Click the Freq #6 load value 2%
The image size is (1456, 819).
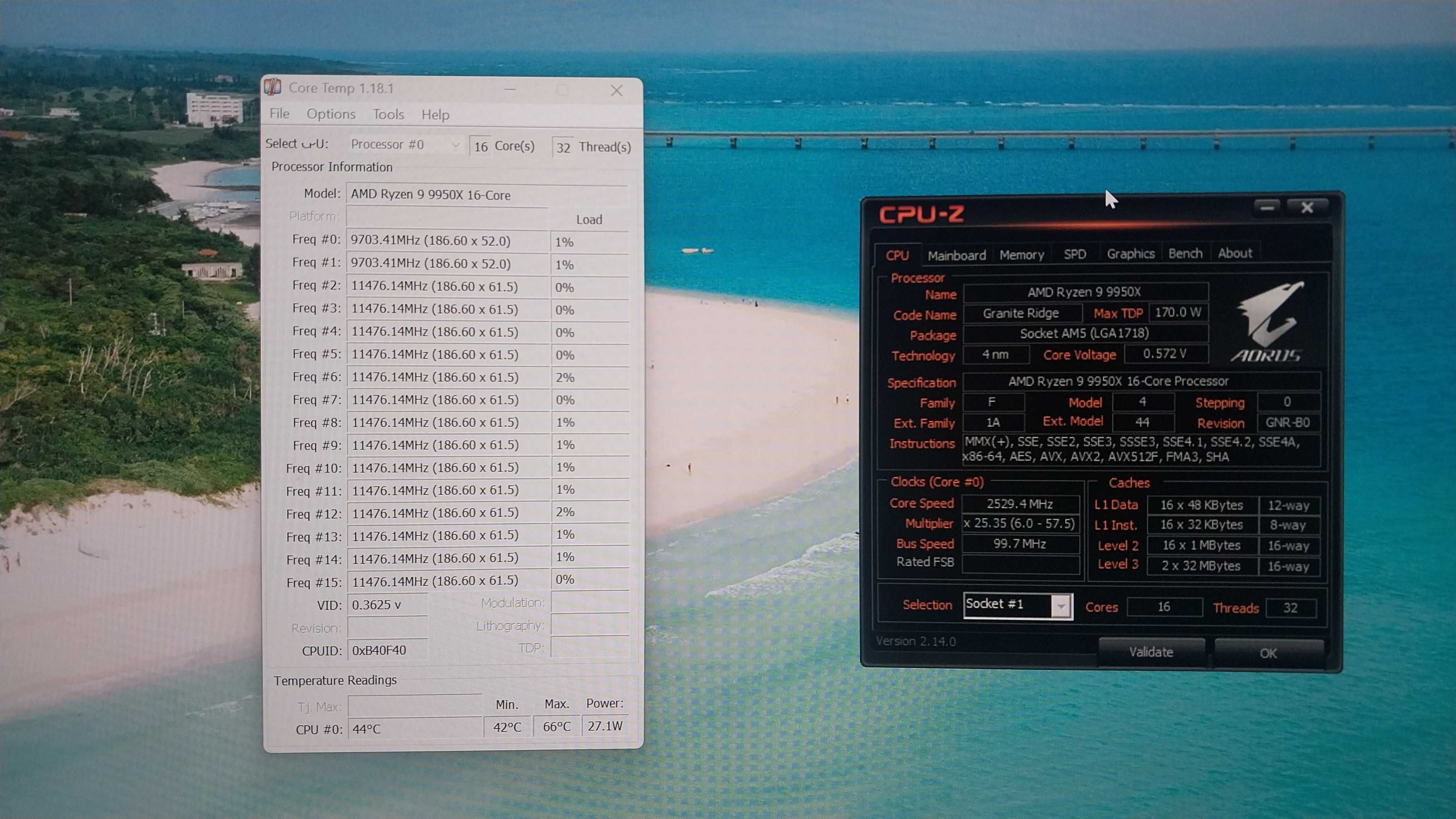[590, 377]
